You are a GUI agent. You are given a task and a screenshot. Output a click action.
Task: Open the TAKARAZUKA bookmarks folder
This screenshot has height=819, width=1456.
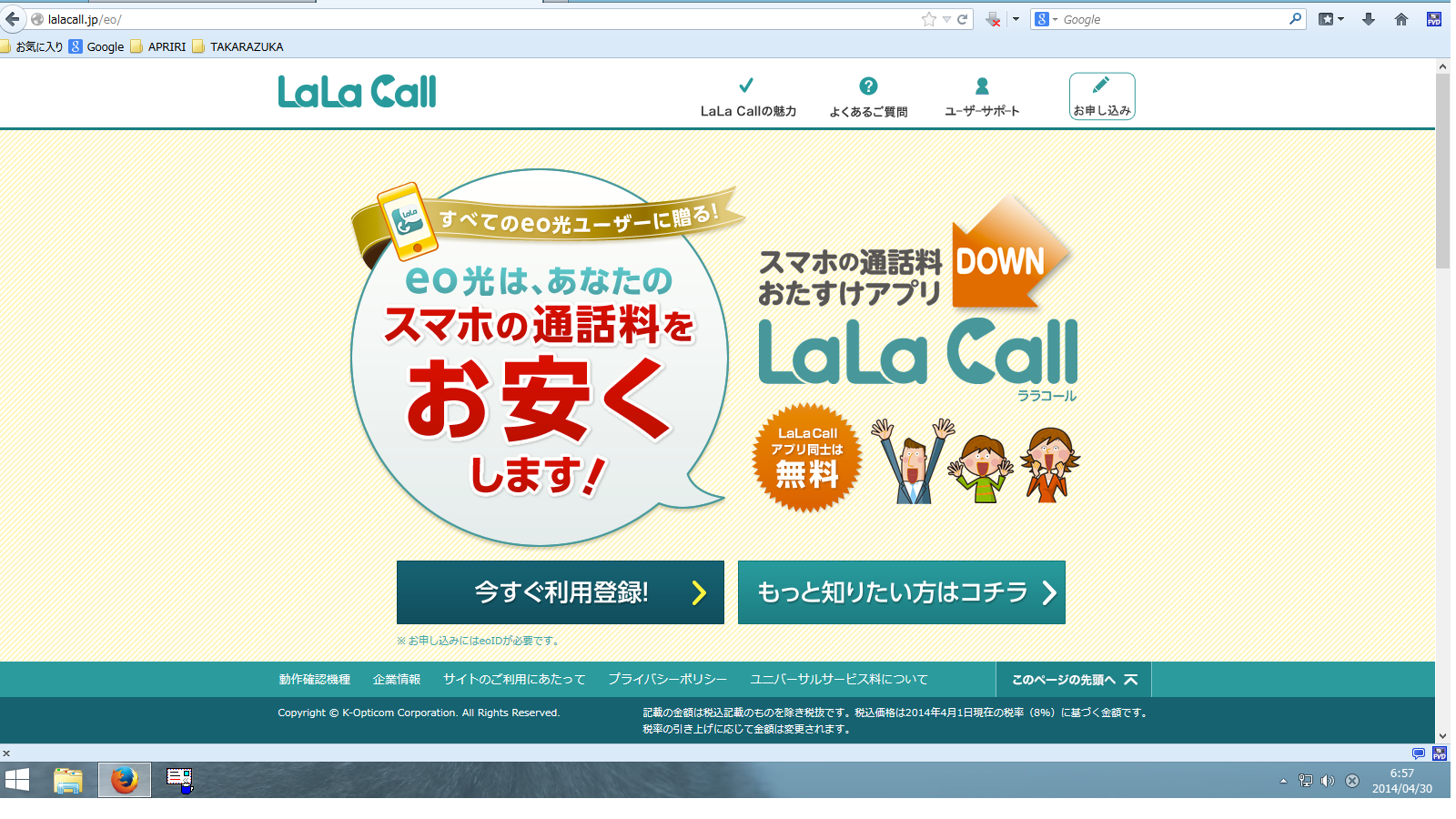[x=238, y=46]
